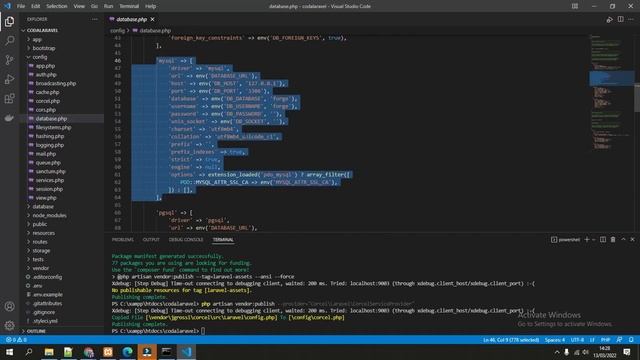
Task: Click the feedback icon in status bar
Action: click(620, 340)
